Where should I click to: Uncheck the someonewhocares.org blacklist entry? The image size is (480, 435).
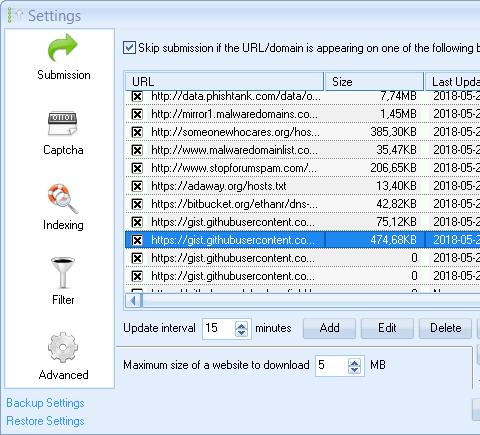tap(137, 132)
